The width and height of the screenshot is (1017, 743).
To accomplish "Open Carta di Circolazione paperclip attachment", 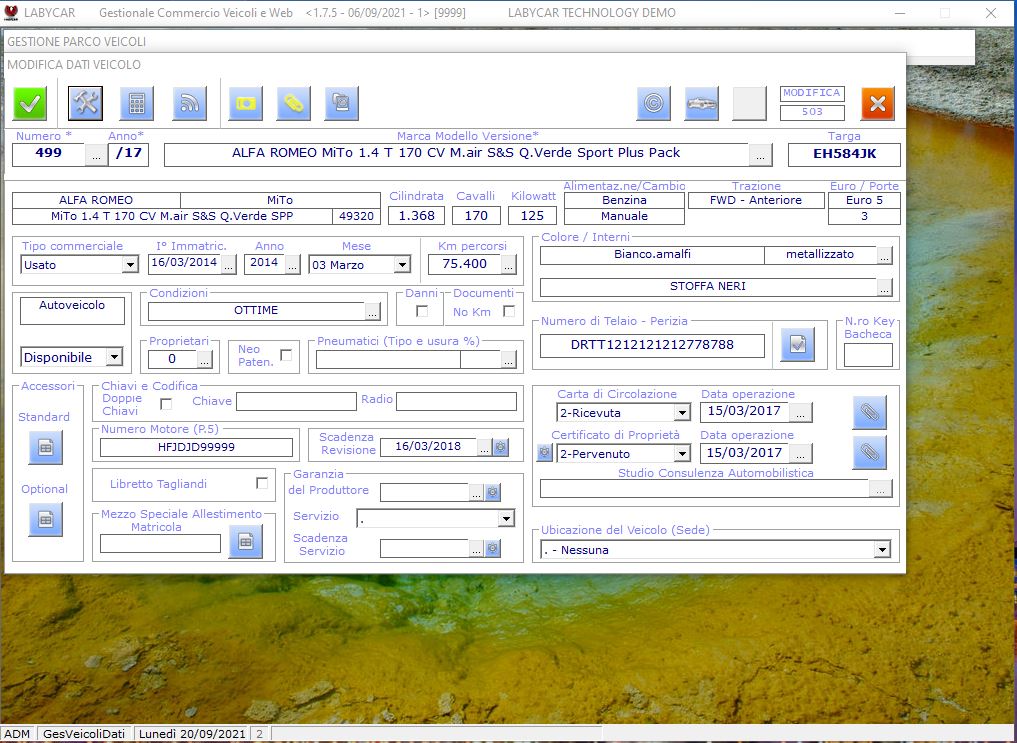I will (x=869, y=412).
